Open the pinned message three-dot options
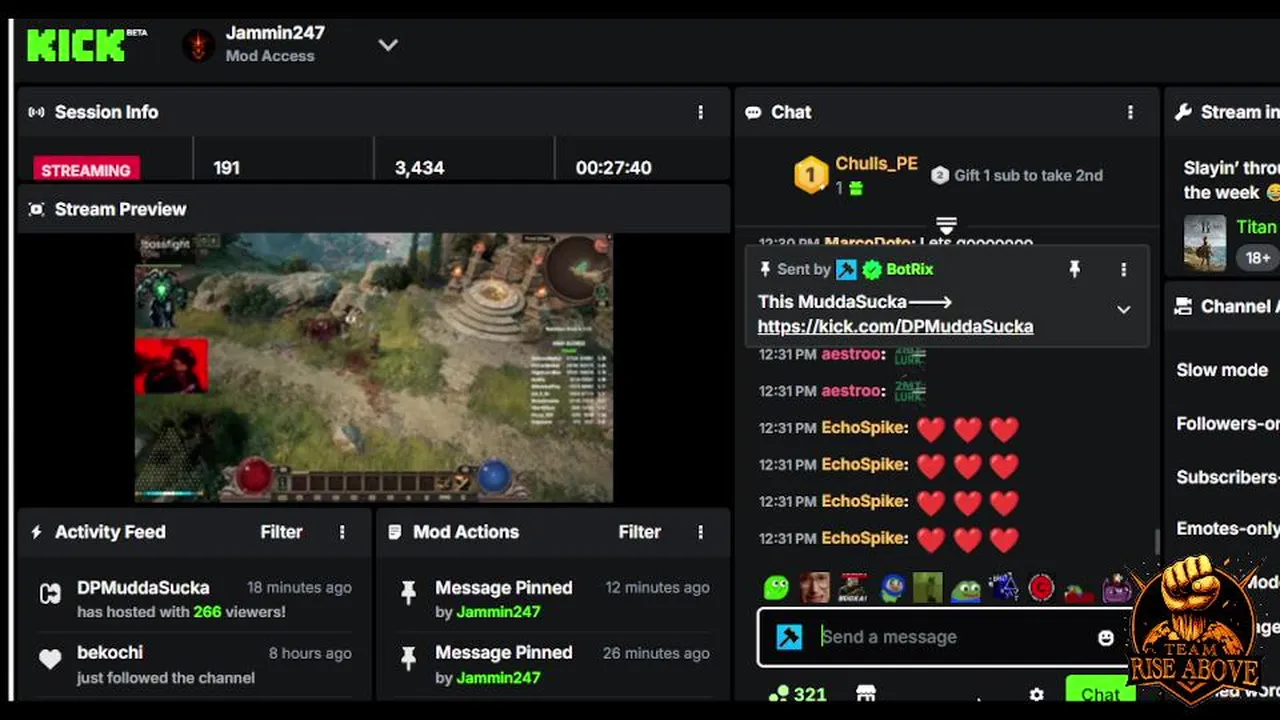The width and height of the screenshot is (1280, 720). 1123,269
